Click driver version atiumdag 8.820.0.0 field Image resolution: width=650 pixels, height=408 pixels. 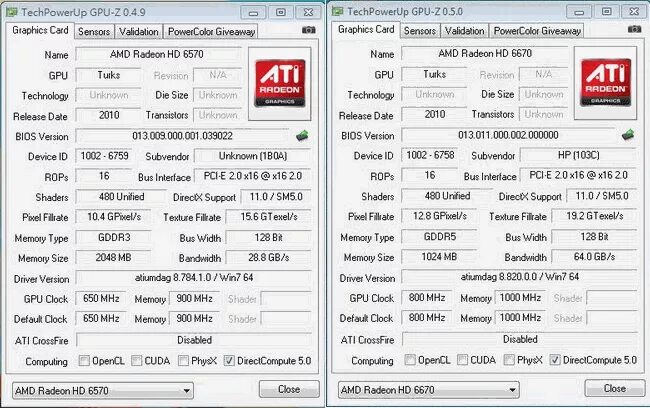[519, 277]
